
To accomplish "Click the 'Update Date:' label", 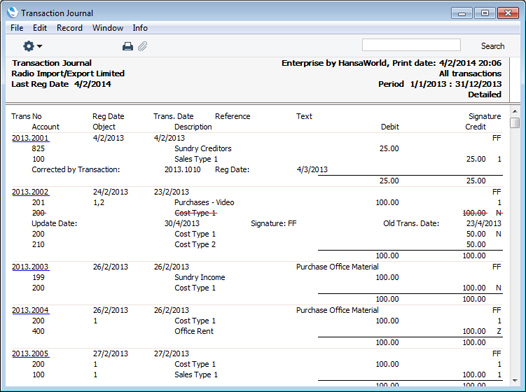I will (54, 224).
